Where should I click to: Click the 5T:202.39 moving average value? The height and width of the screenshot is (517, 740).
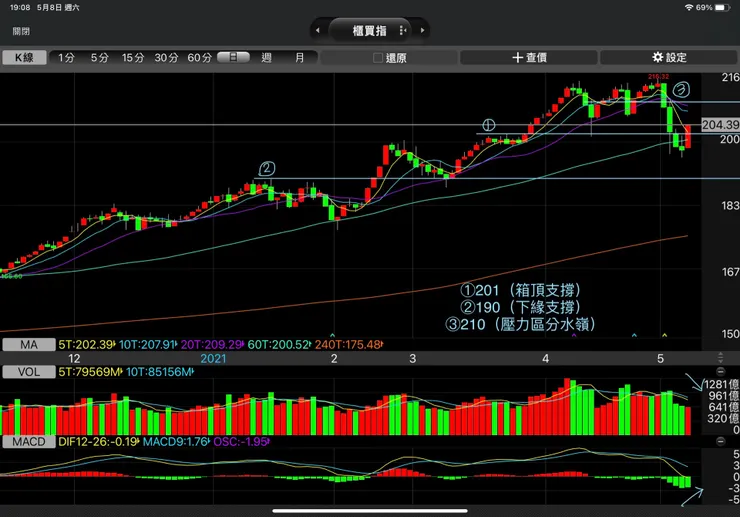(x=87, y=345)
